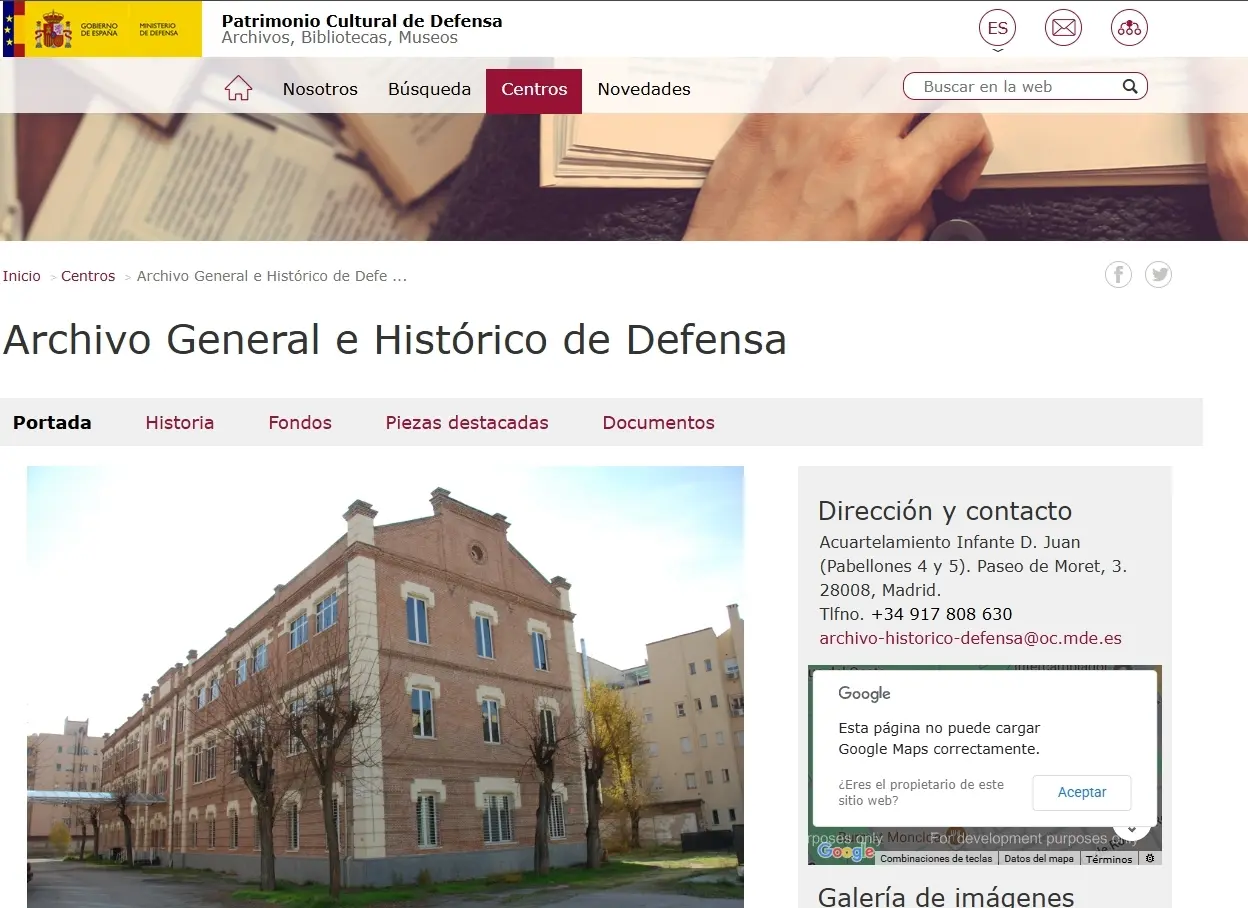The height and width of the screenshot is (908, 1248).
Task: Select the Centros menu item
Action: pyautogui.click(x=534, y=90)
